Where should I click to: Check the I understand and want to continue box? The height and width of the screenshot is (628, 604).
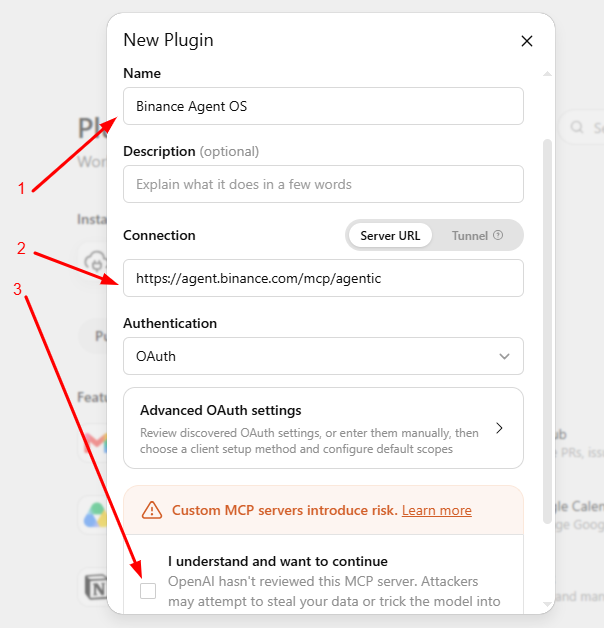coord(148,591)
